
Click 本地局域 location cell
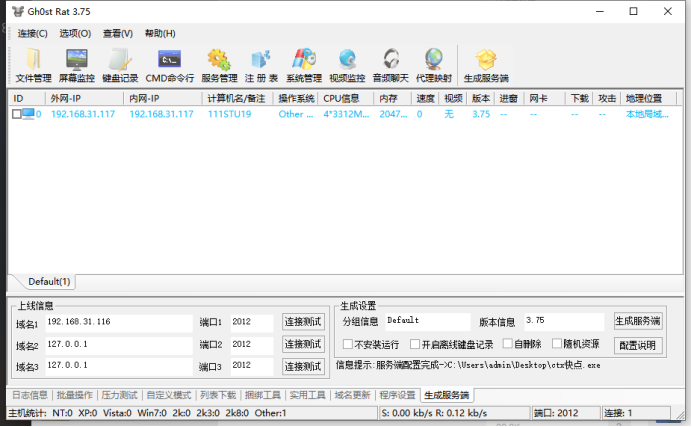[x=647, y=114]
